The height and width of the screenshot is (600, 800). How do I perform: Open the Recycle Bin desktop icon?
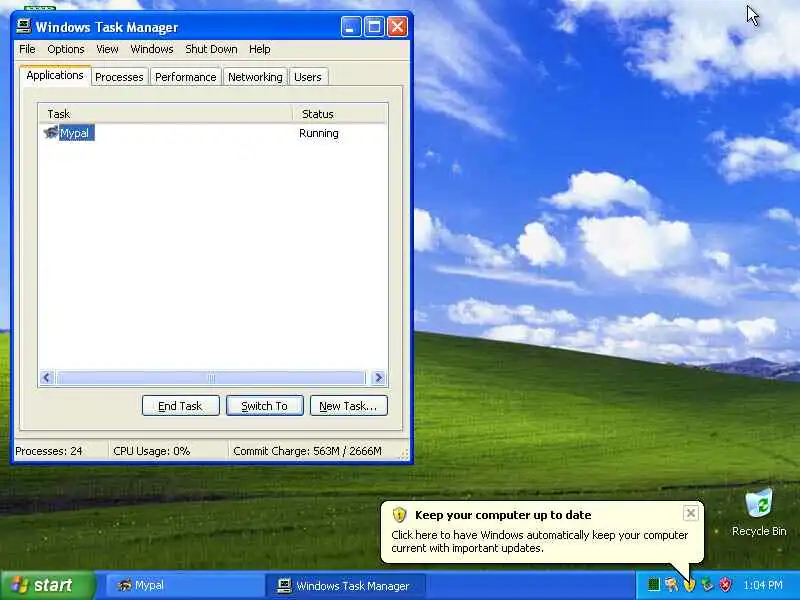click(x=759, y=512)
